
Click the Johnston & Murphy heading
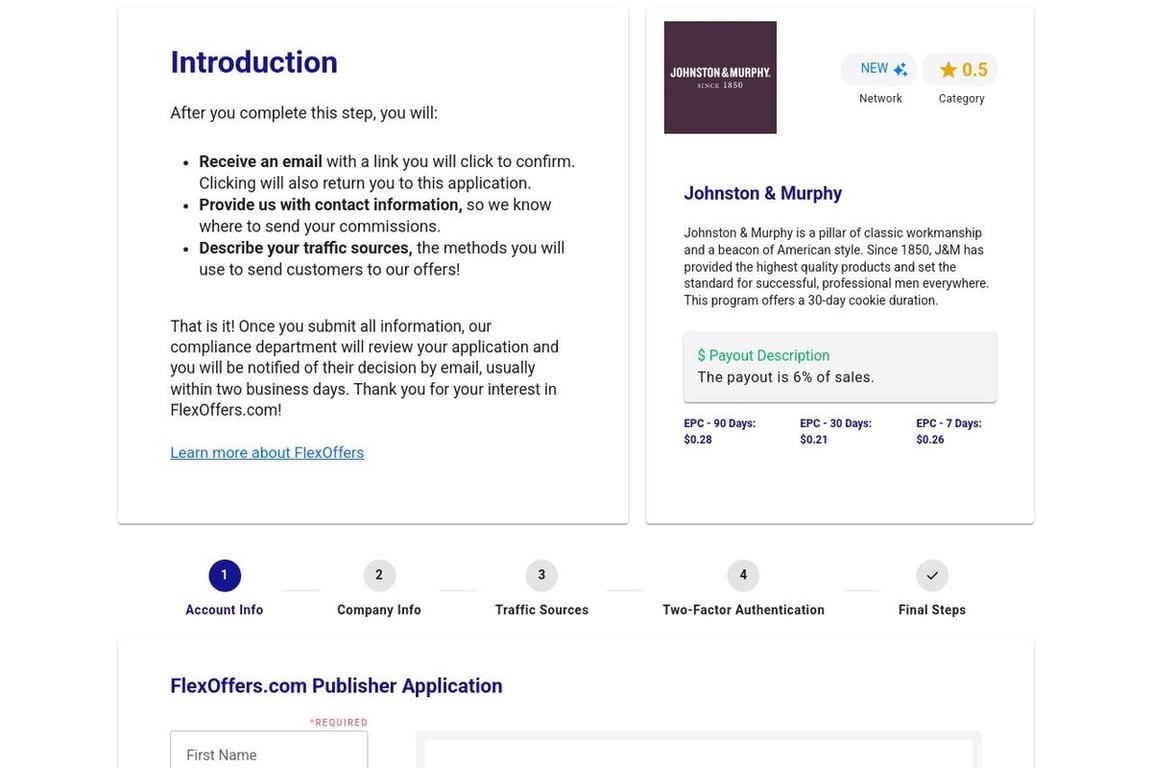[763, 193]
